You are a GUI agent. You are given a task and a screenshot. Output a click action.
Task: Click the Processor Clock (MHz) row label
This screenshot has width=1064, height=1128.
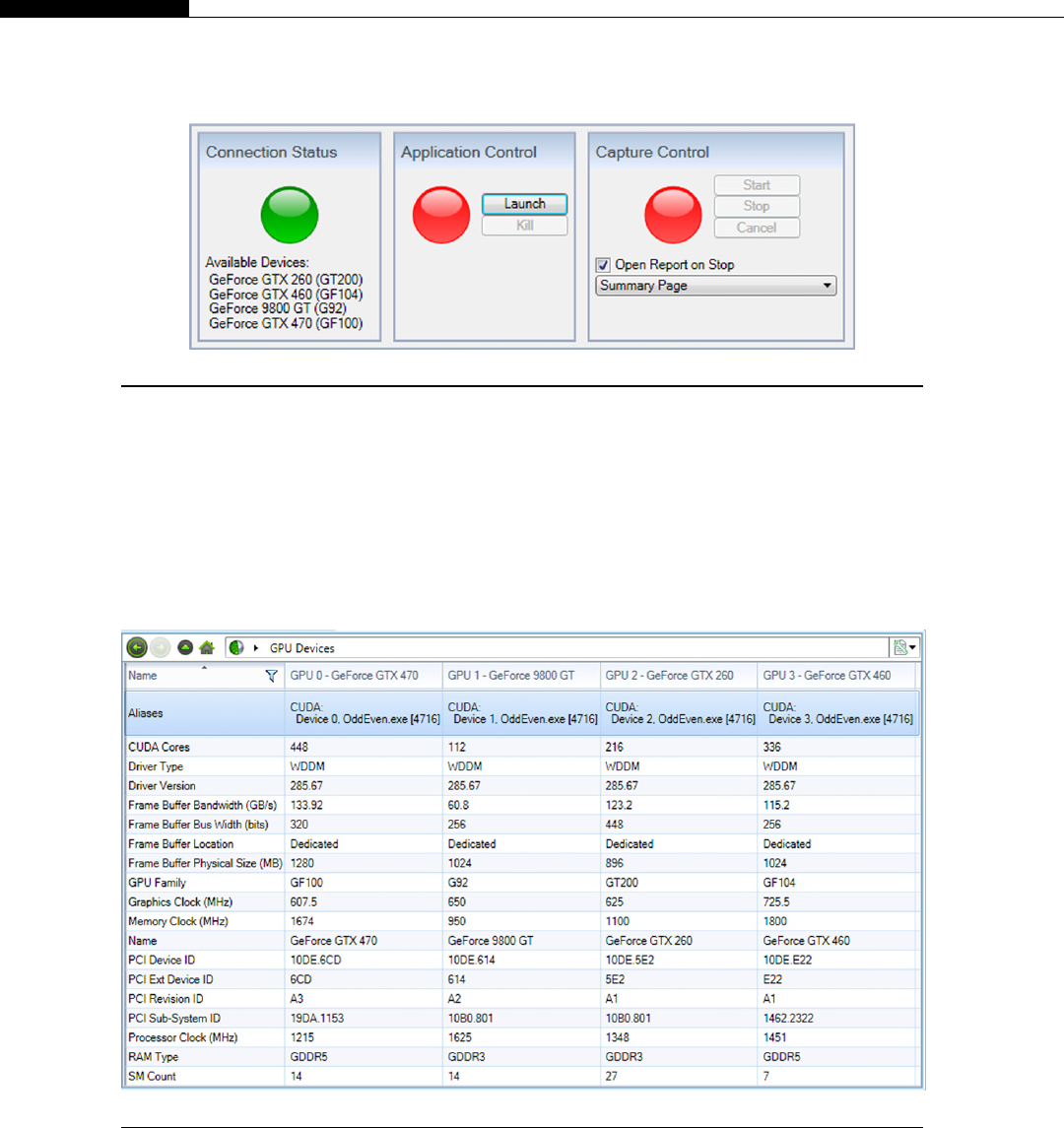point(182,1038)
